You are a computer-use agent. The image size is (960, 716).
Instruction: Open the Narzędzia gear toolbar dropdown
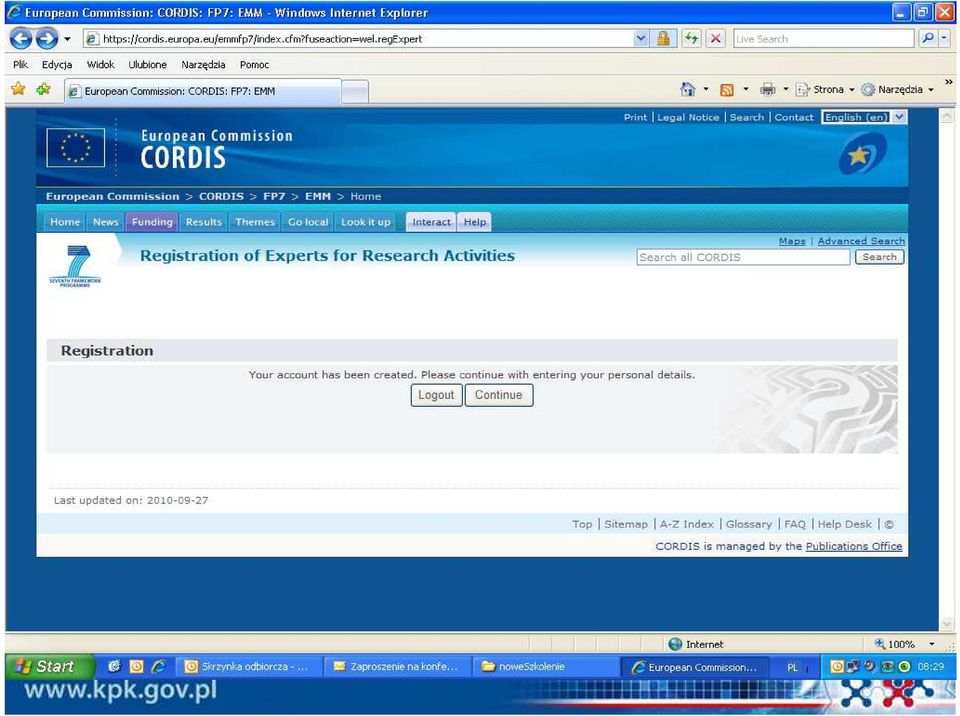[x=897, y=89]
